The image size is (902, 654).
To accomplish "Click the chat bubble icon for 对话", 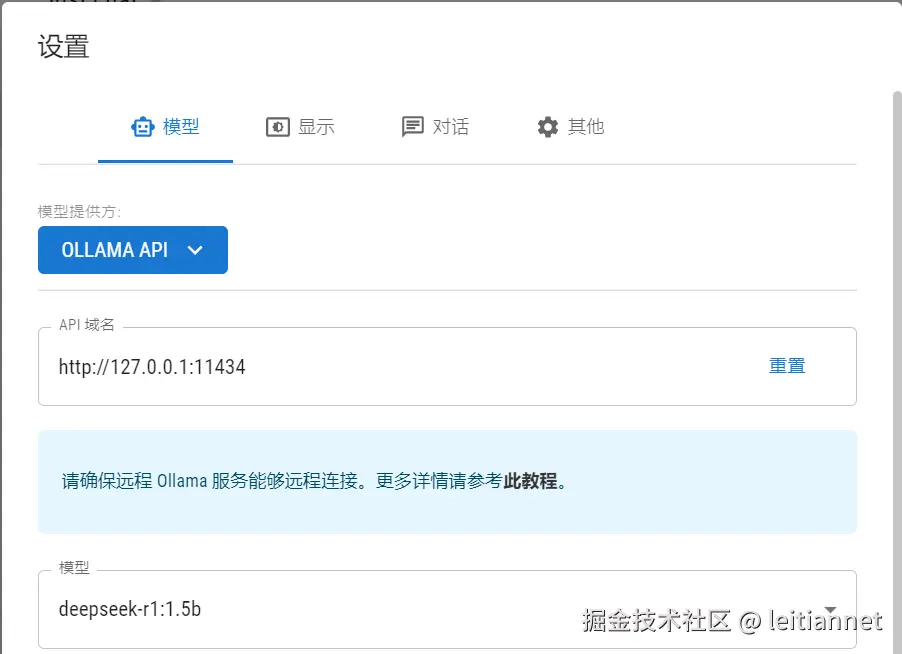I will click(x=412, y=127).
